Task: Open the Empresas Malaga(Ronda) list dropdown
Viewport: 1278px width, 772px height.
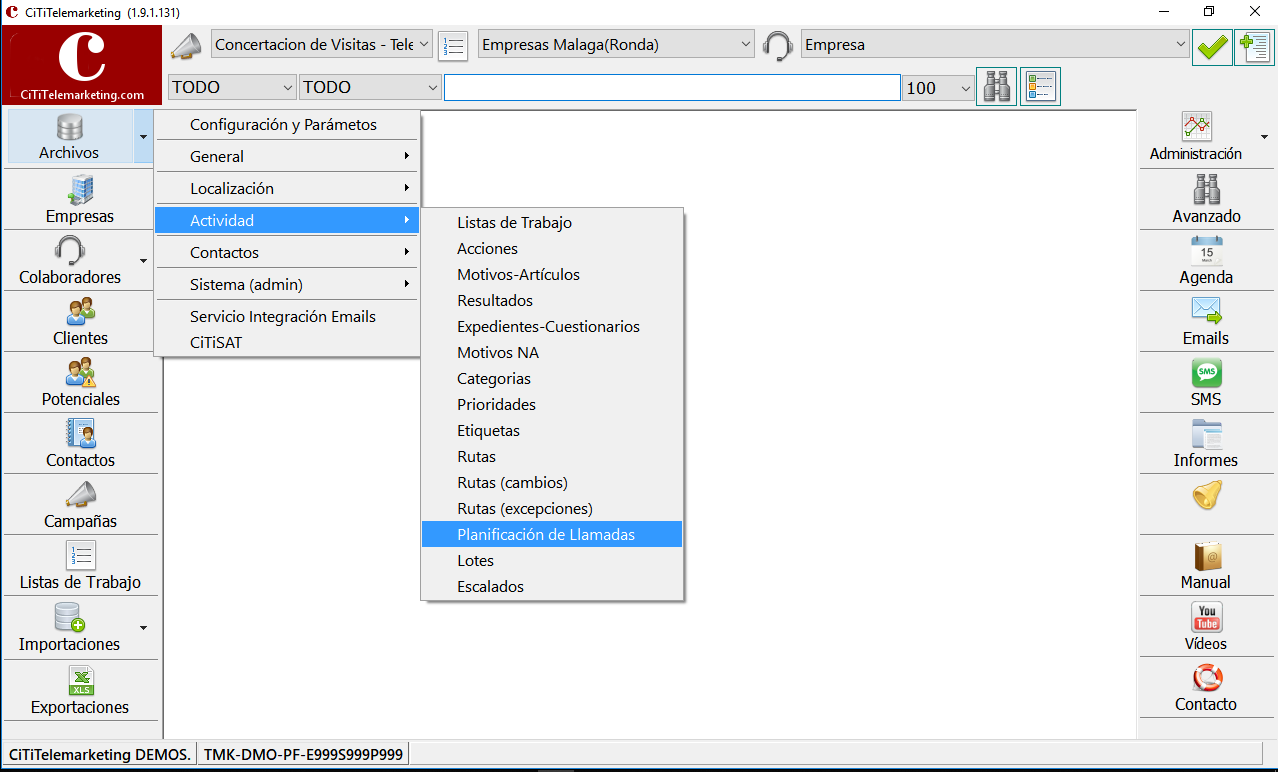Action: coord(616,45)
